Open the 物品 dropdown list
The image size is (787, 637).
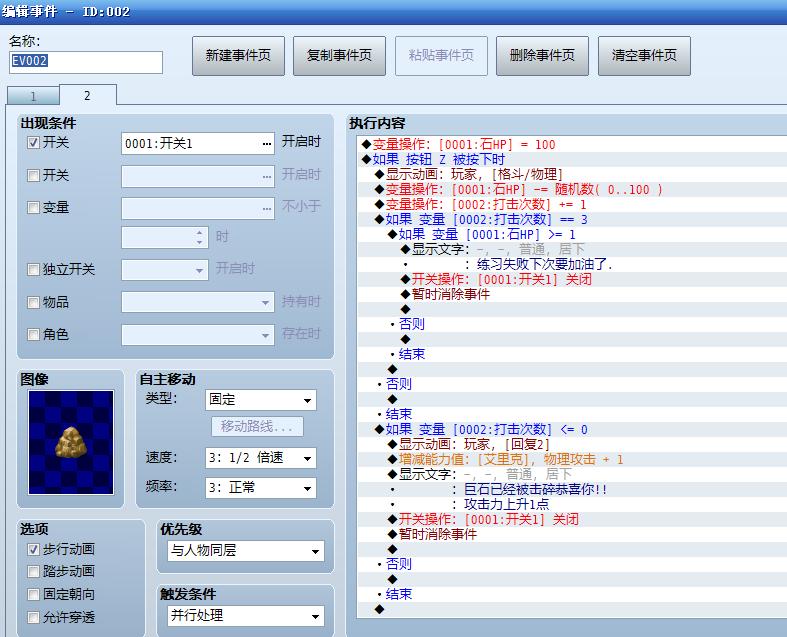tap(198, 302)
